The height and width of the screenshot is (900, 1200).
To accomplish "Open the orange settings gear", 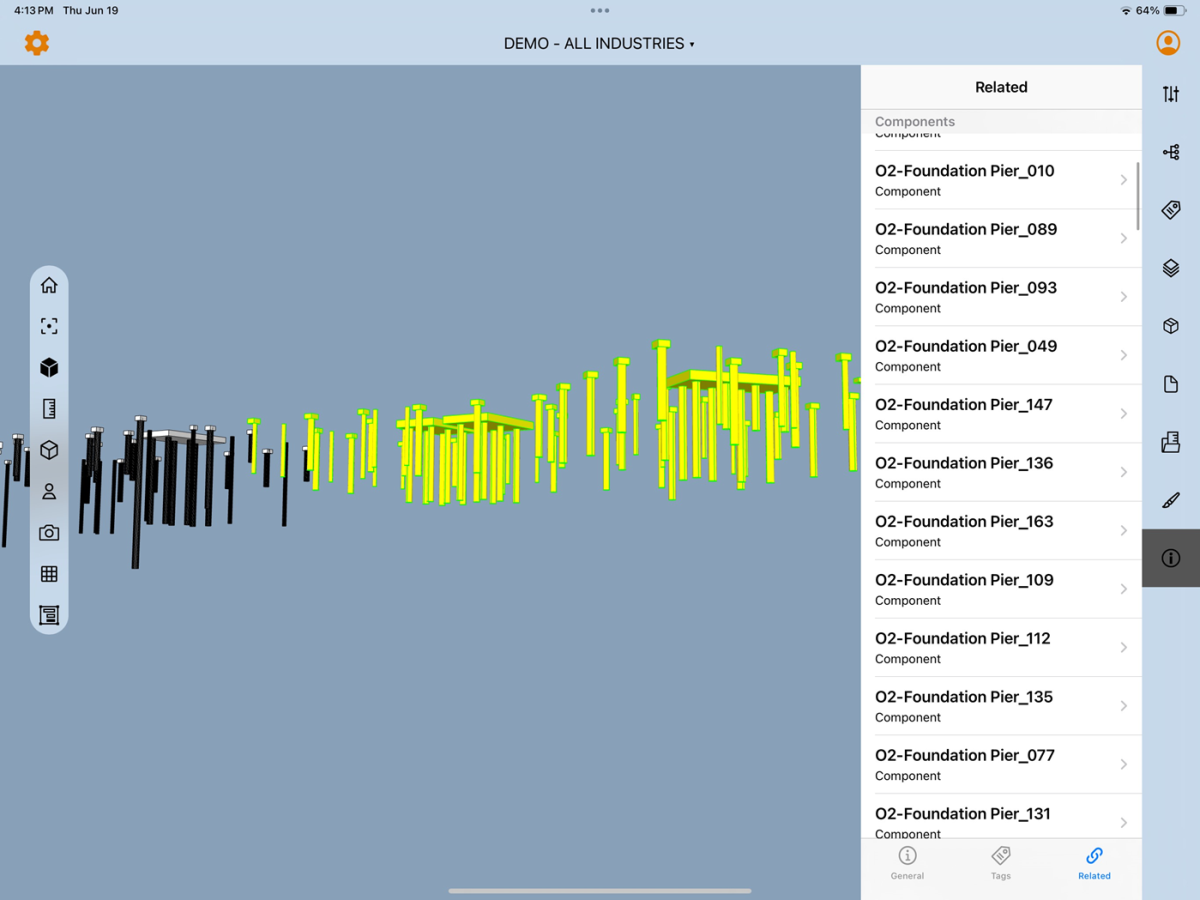I will (x=37, y=43).
